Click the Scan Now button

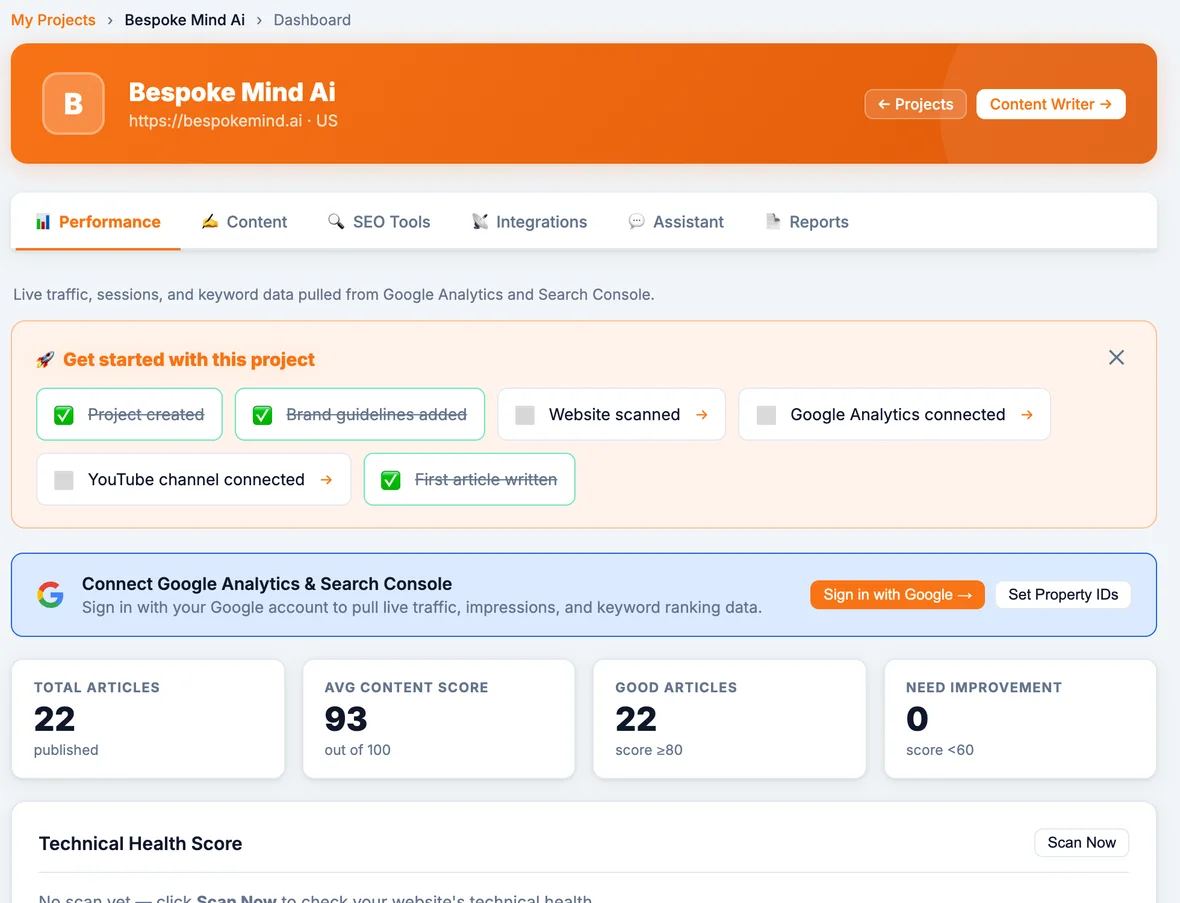[1081, 843]
